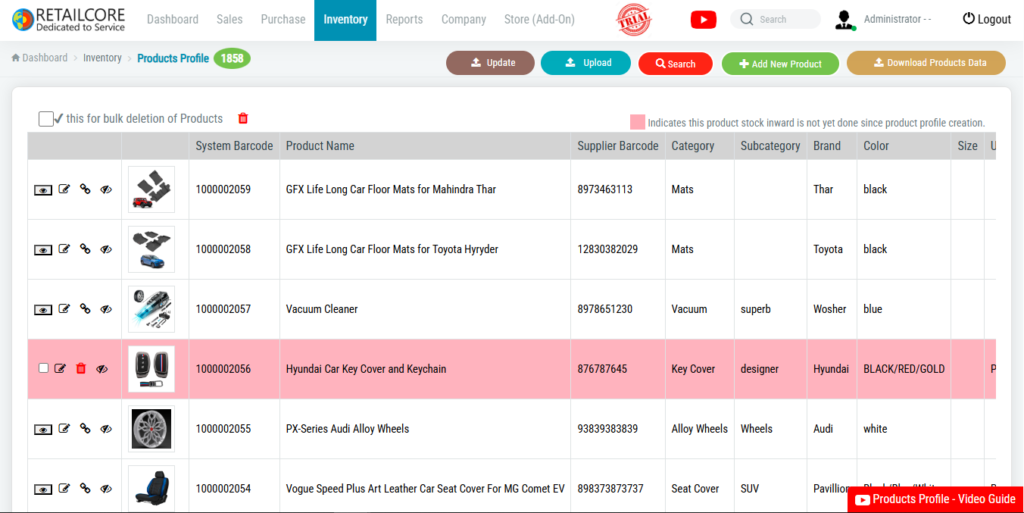This screenshot has height=513, width=1024.
Task: Toggle slashed-eye visibility for Vacuum Cleaner
Action: tap(106, 309)
